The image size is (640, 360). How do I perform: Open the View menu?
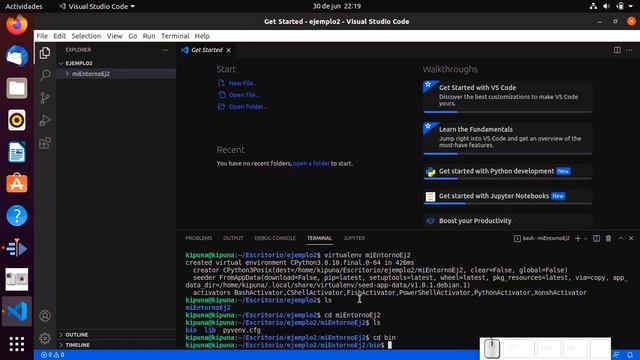coord(115,36)
